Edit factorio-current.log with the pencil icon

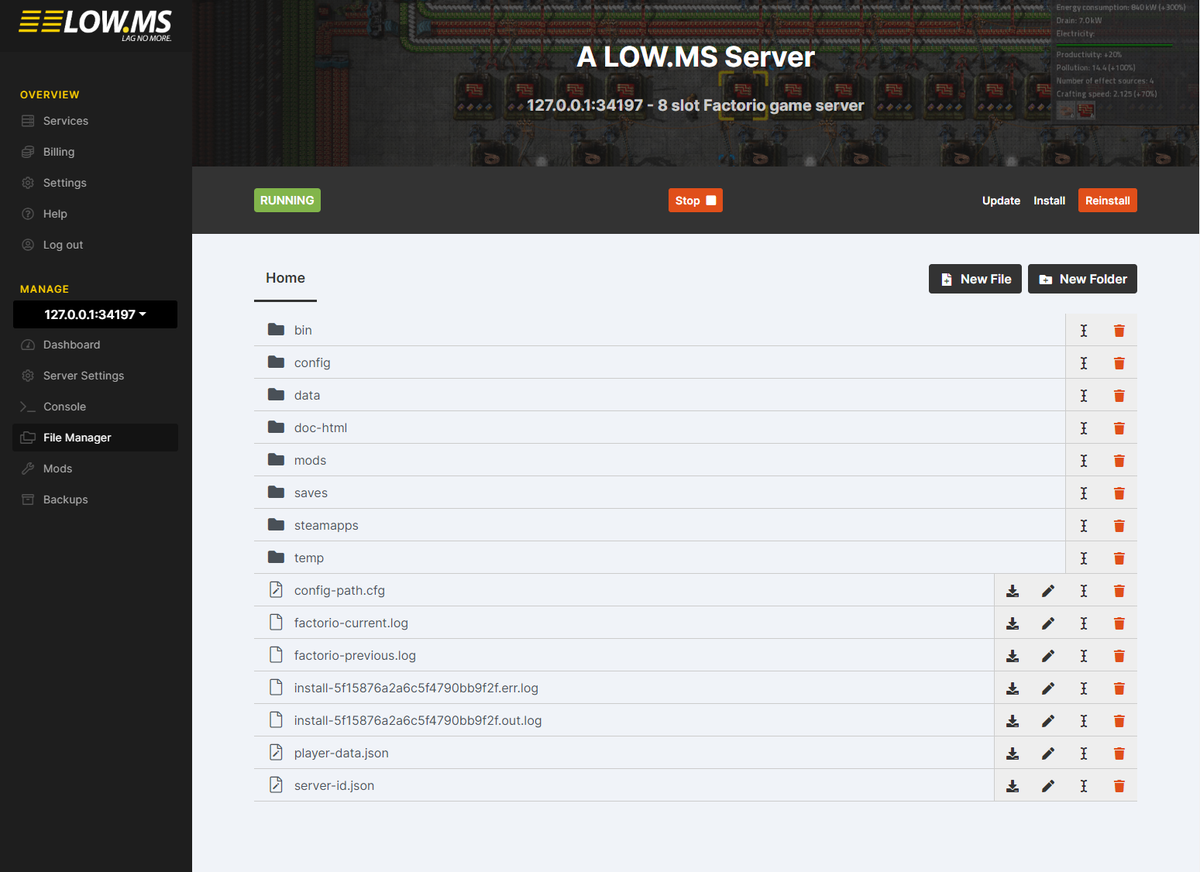pos(1048,622)
